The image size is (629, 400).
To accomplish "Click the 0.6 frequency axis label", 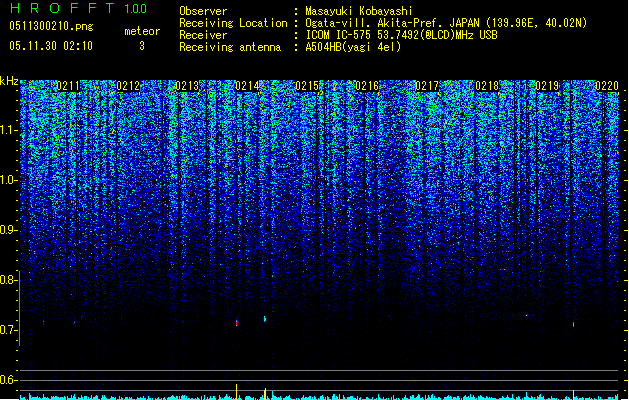I will point(9,380).
